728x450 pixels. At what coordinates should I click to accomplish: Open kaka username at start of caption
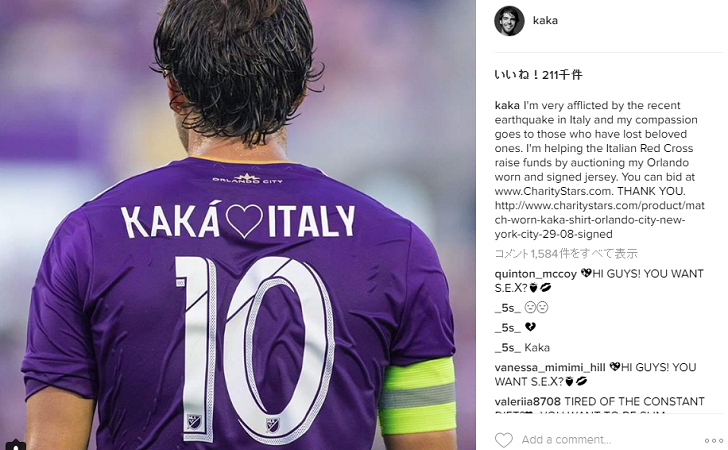point(507,105)
